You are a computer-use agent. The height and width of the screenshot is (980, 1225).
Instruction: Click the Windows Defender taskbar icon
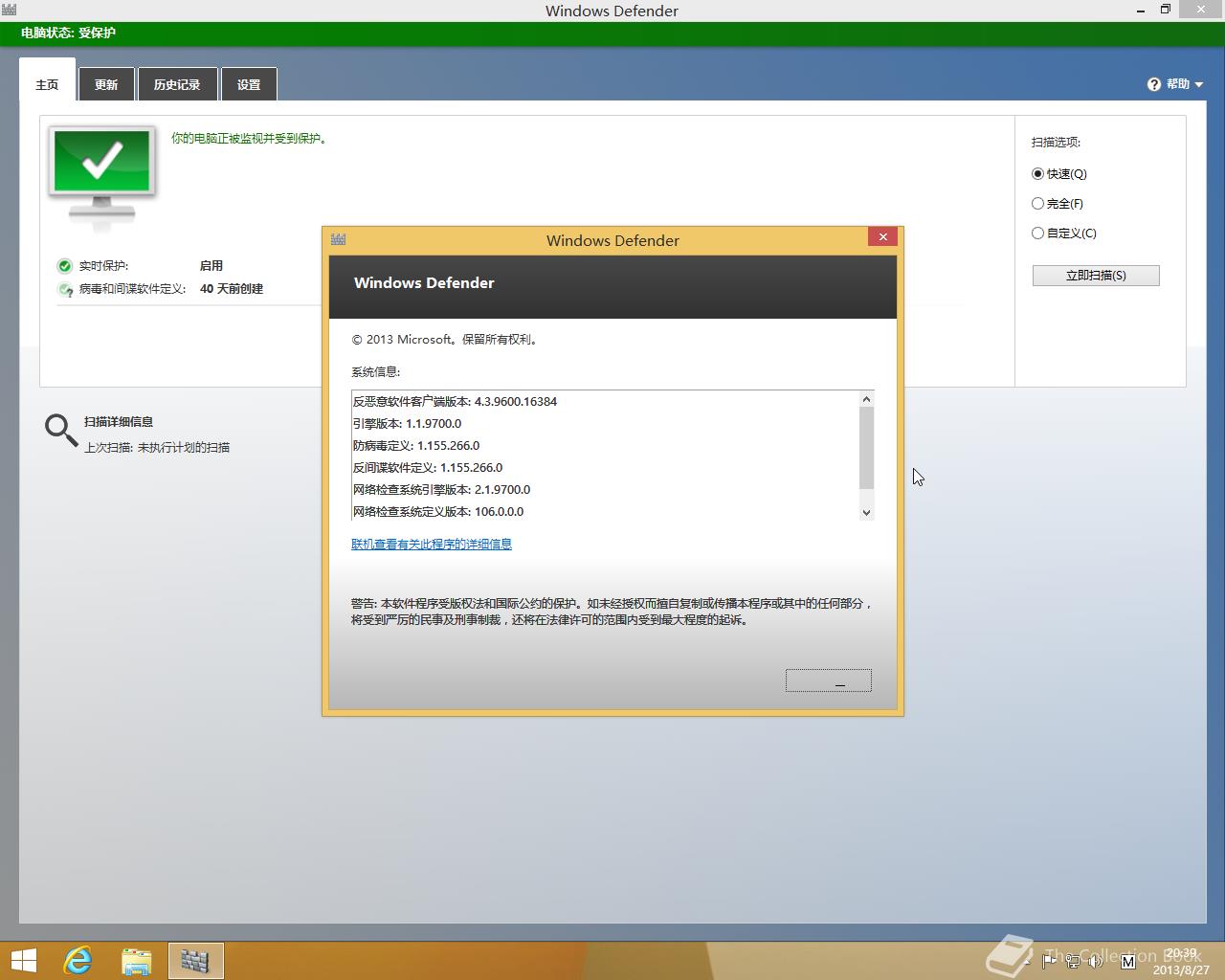[196, 961]
